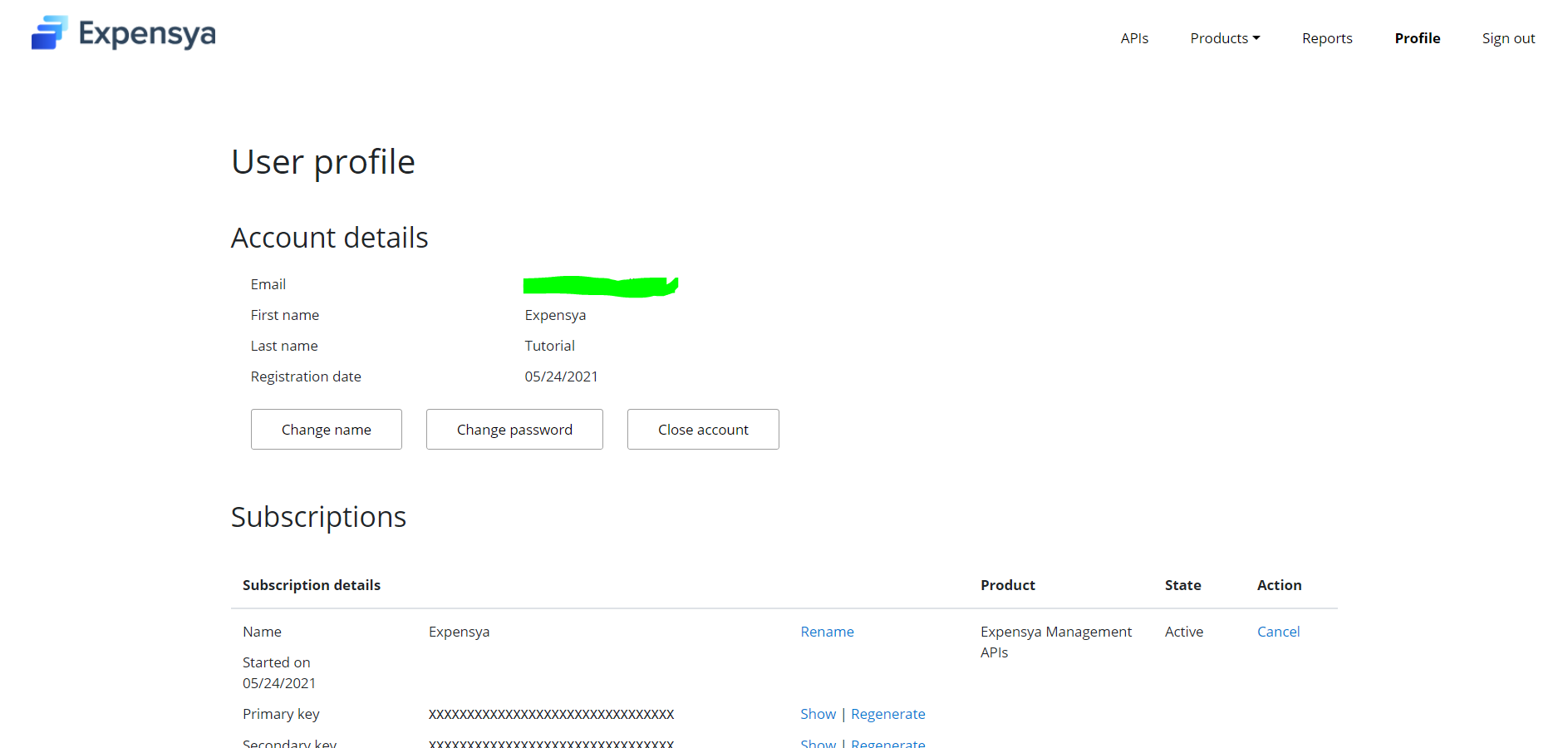Viewport: 1568px width, 748px height.
Task: Show the Primary key value
Action: [x=818, y=714]
